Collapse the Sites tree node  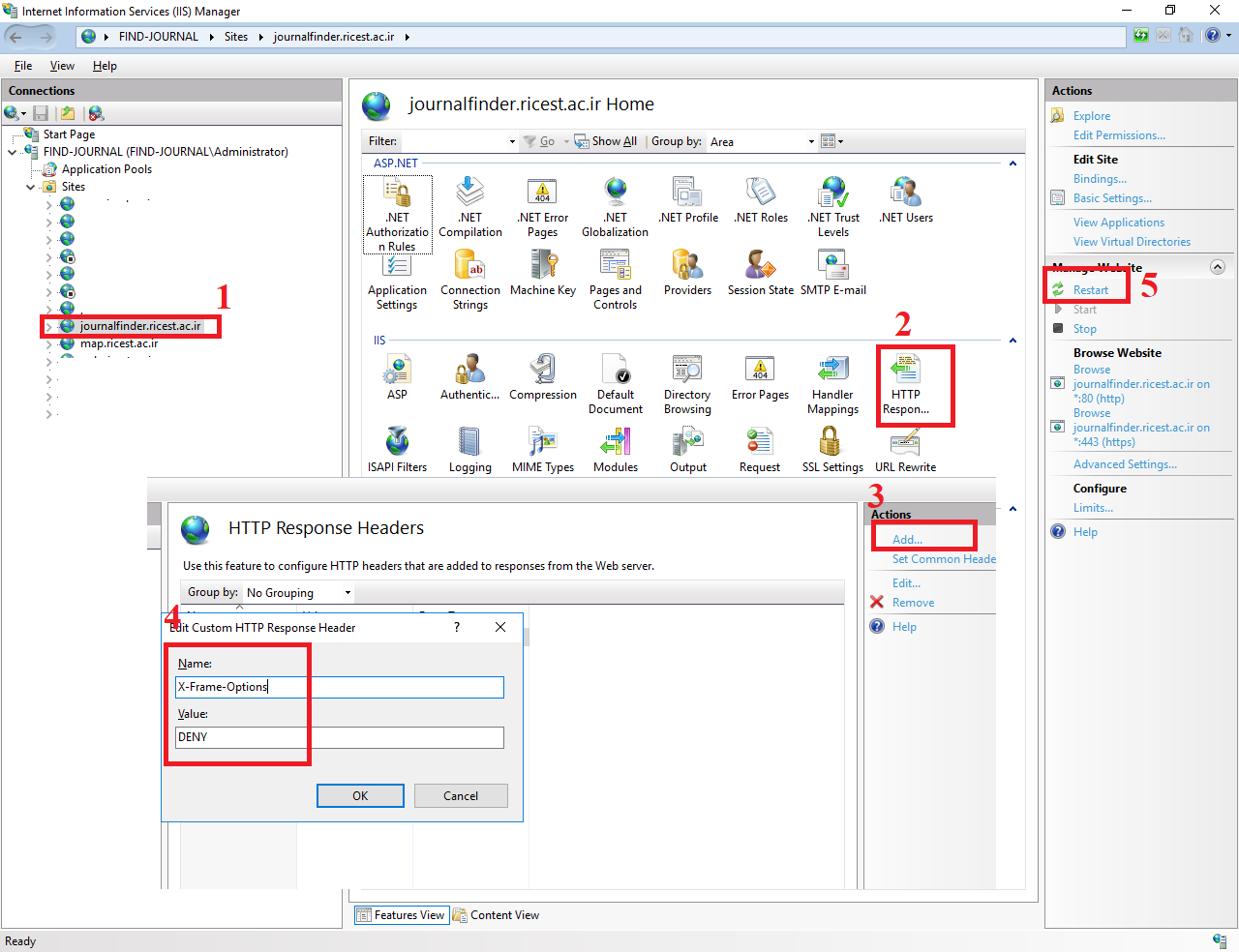(x=31, y=187)
